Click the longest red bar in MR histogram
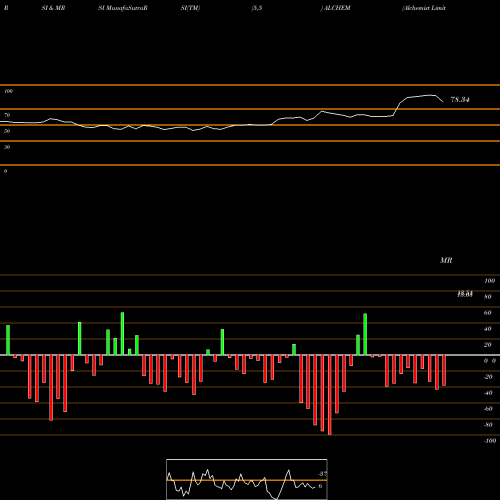 [330, 395]
